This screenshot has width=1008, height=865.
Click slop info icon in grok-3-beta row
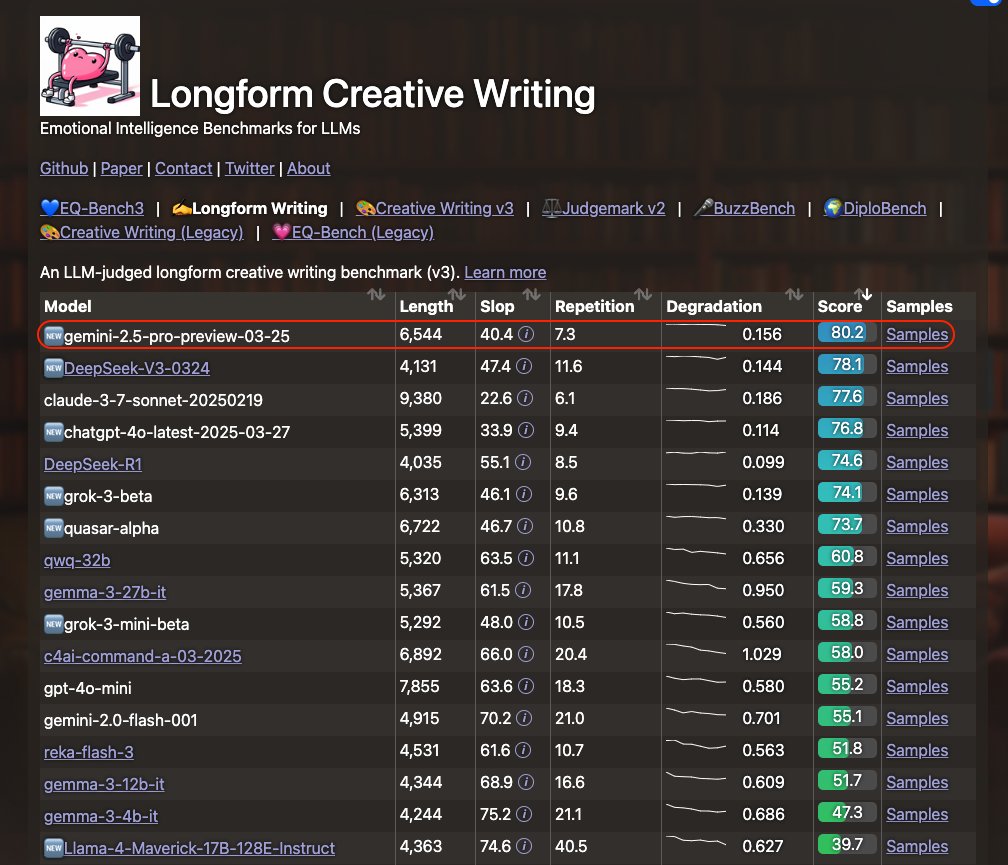[x=524, y=494]
